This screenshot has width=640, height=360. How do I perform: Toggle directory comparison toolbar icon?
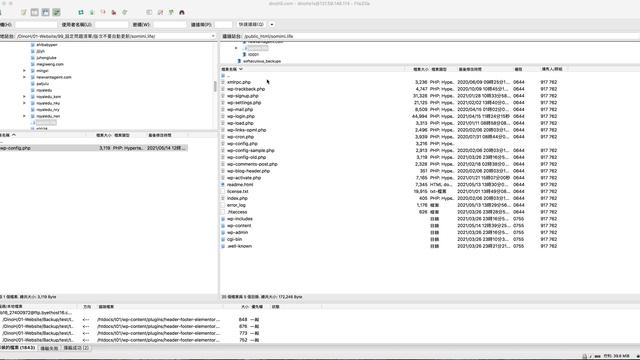160,12
